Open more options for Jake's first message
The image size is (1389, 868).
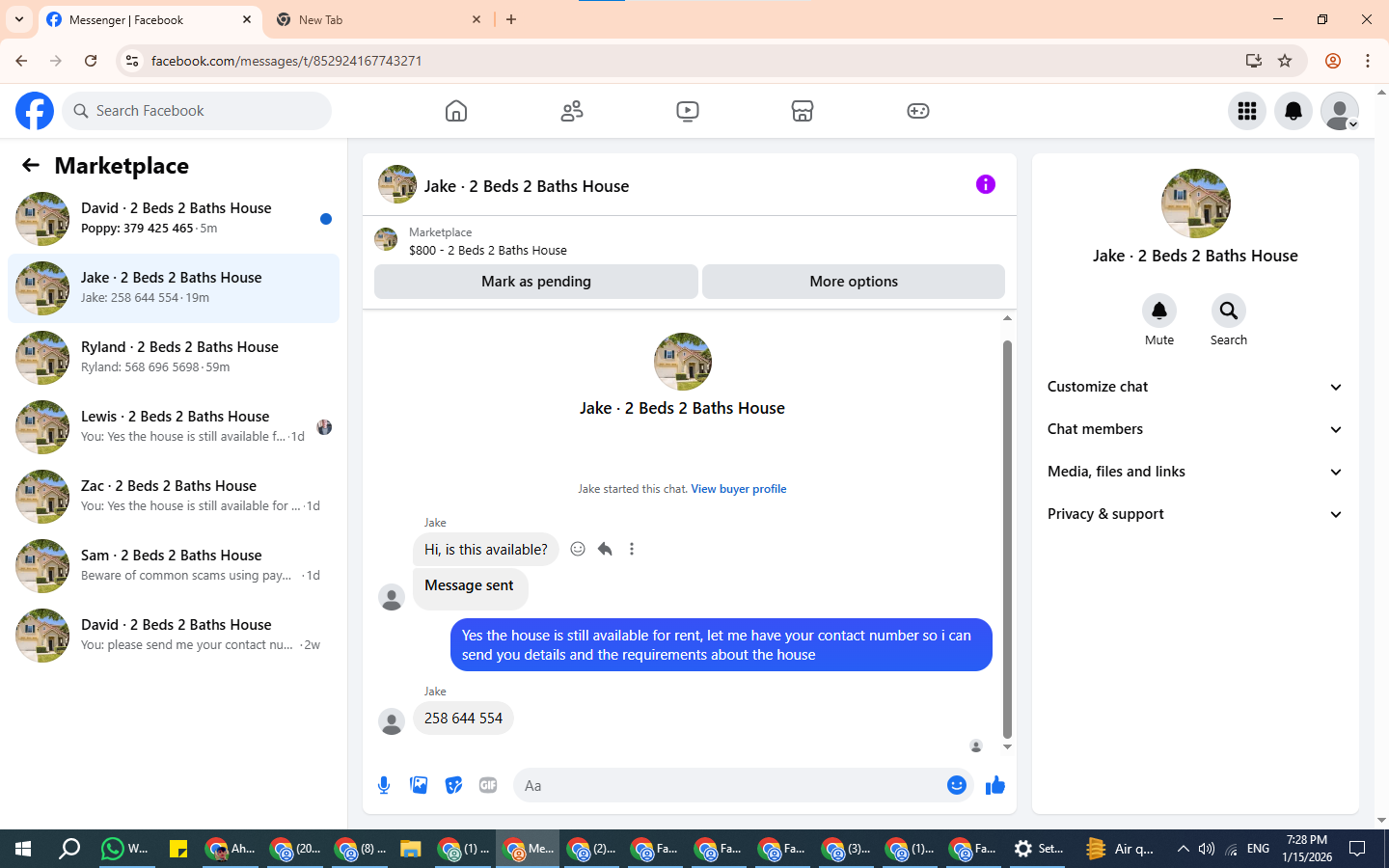pyautogui.click(x=632, y=549)
